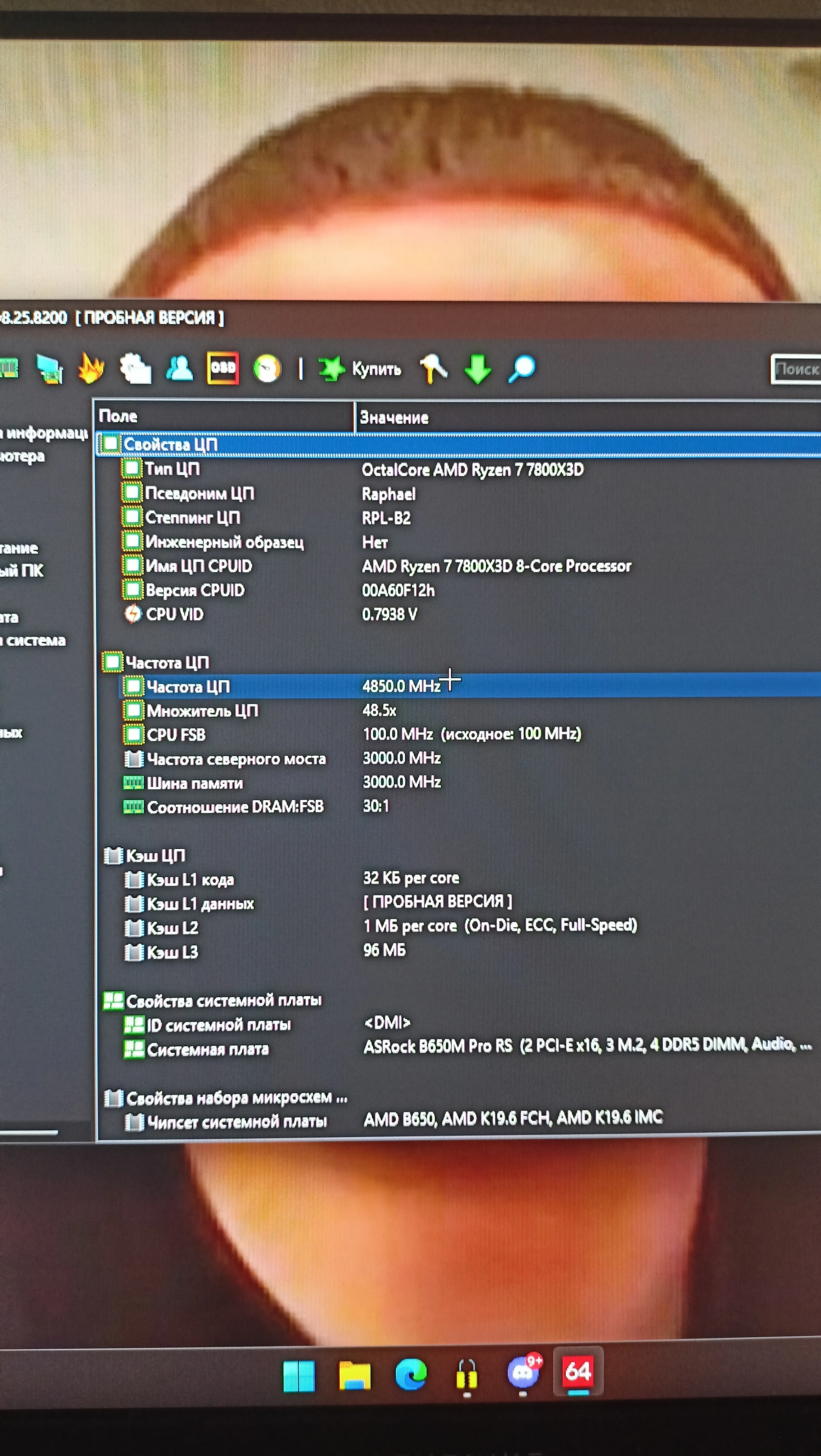This screenshot has width=821, height=1456.
Task: Open the network computer audit icon
Action: pyautogui.click(x=50, y=369)
